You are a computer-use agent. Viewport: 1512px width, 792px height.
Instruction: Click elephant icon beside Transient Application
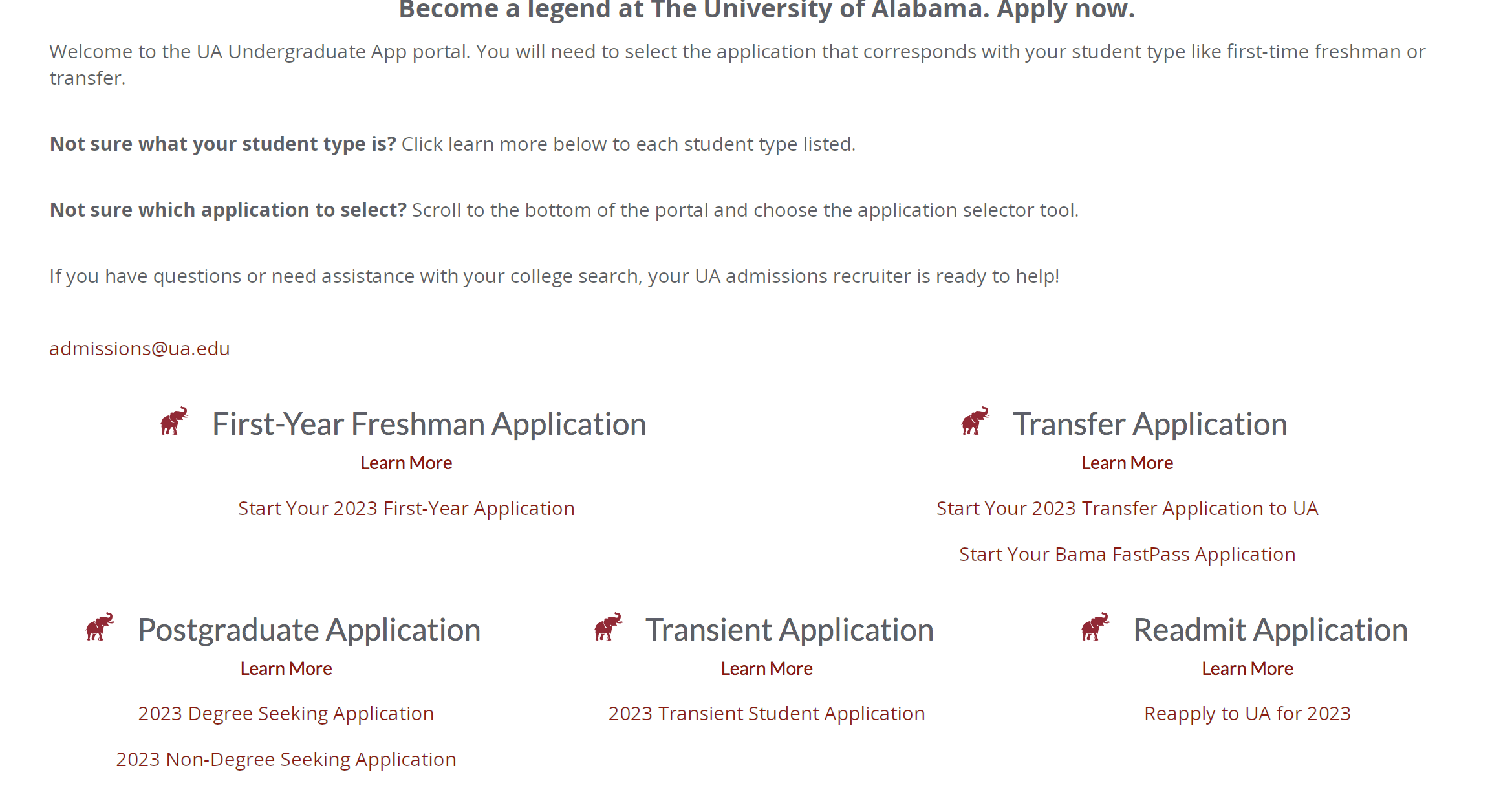point(608,626)
